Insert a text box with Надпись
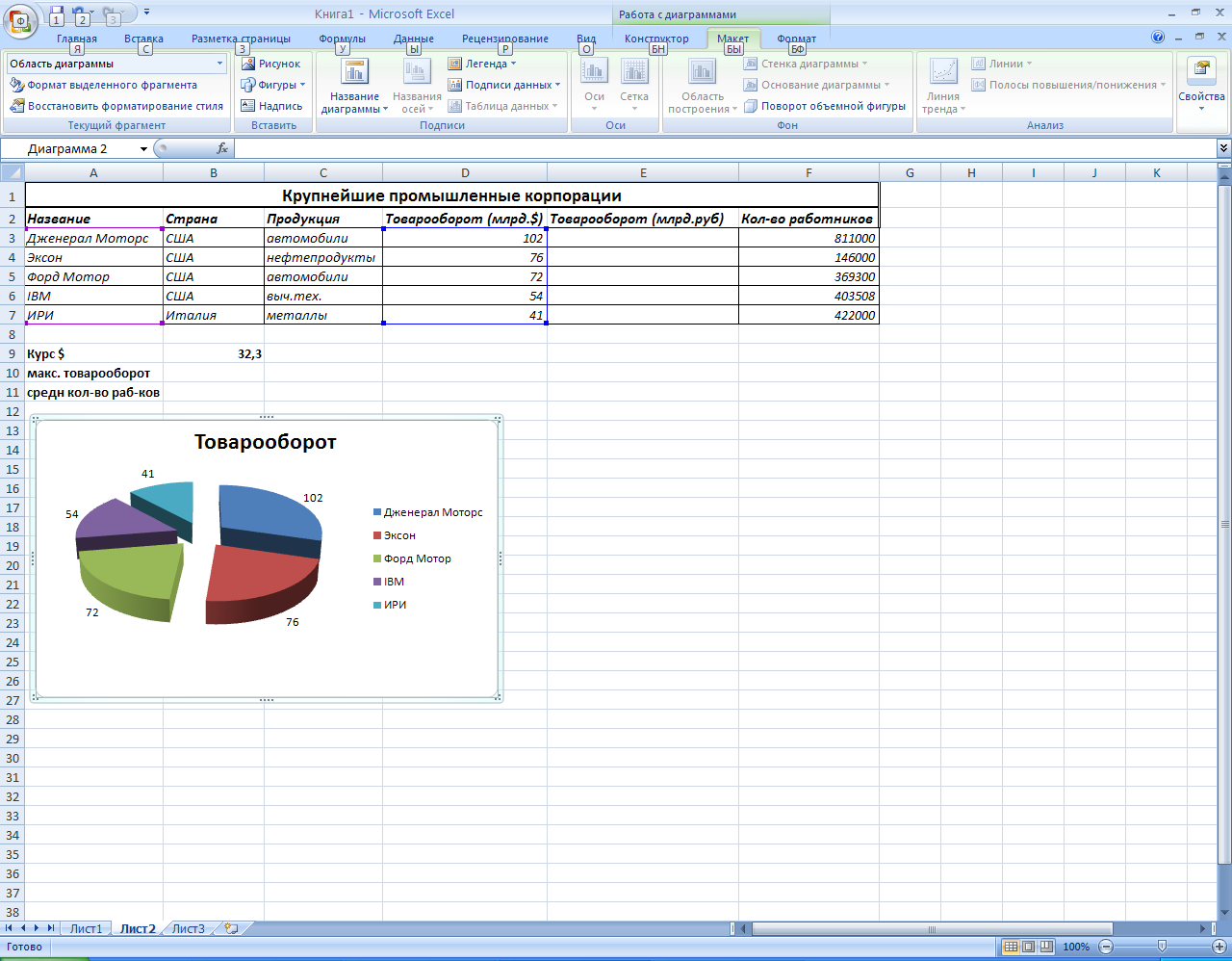 271,106
